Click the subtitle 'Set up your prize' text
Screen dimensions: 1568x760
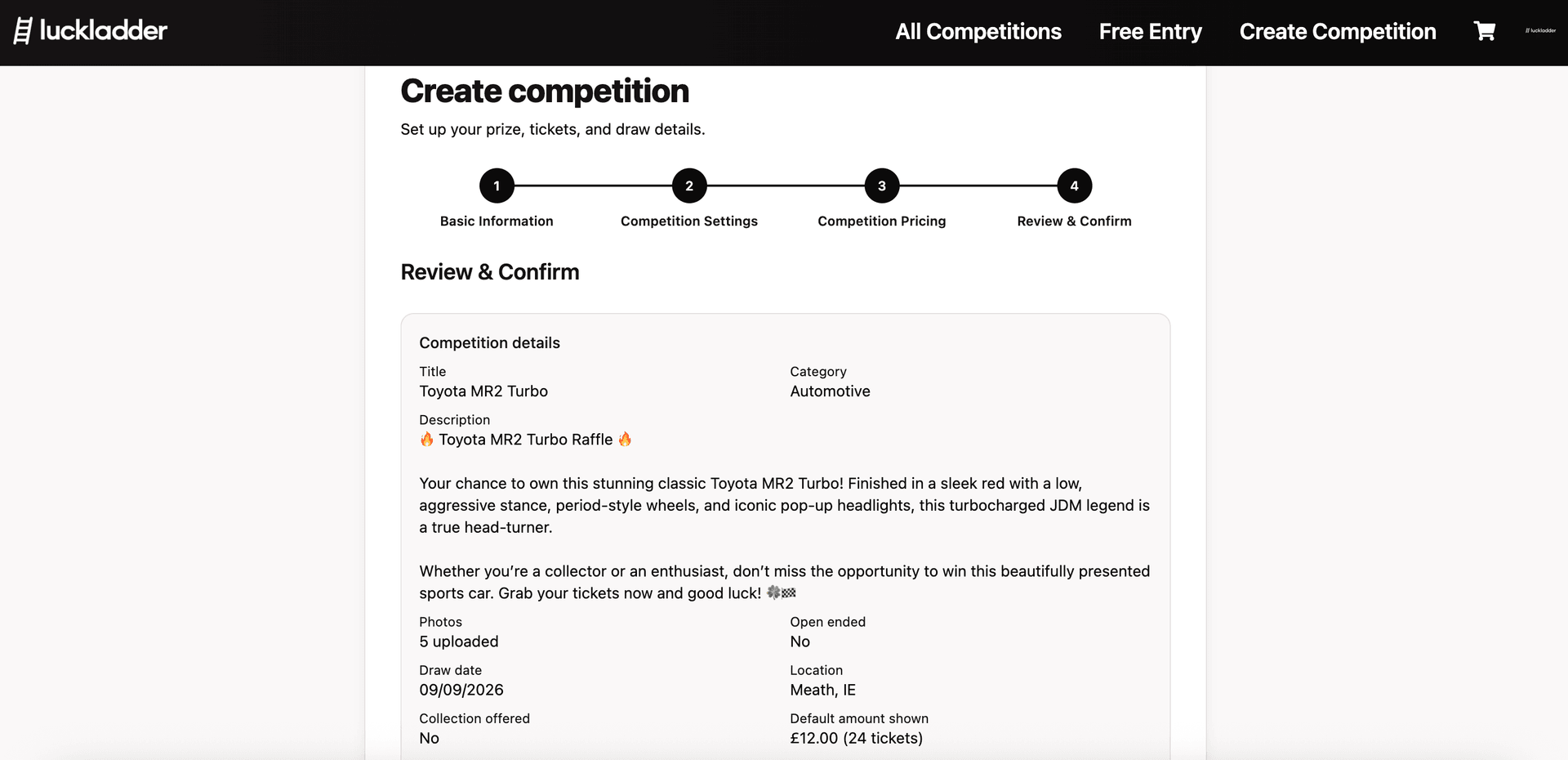coord(553,130)
